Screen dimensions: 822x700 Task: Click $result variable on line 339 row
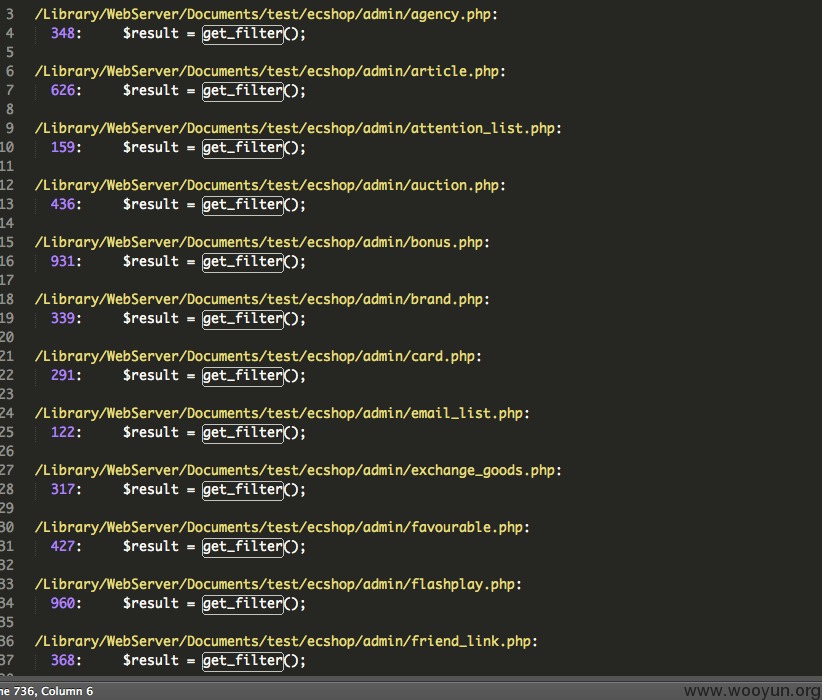coord(151,319)
